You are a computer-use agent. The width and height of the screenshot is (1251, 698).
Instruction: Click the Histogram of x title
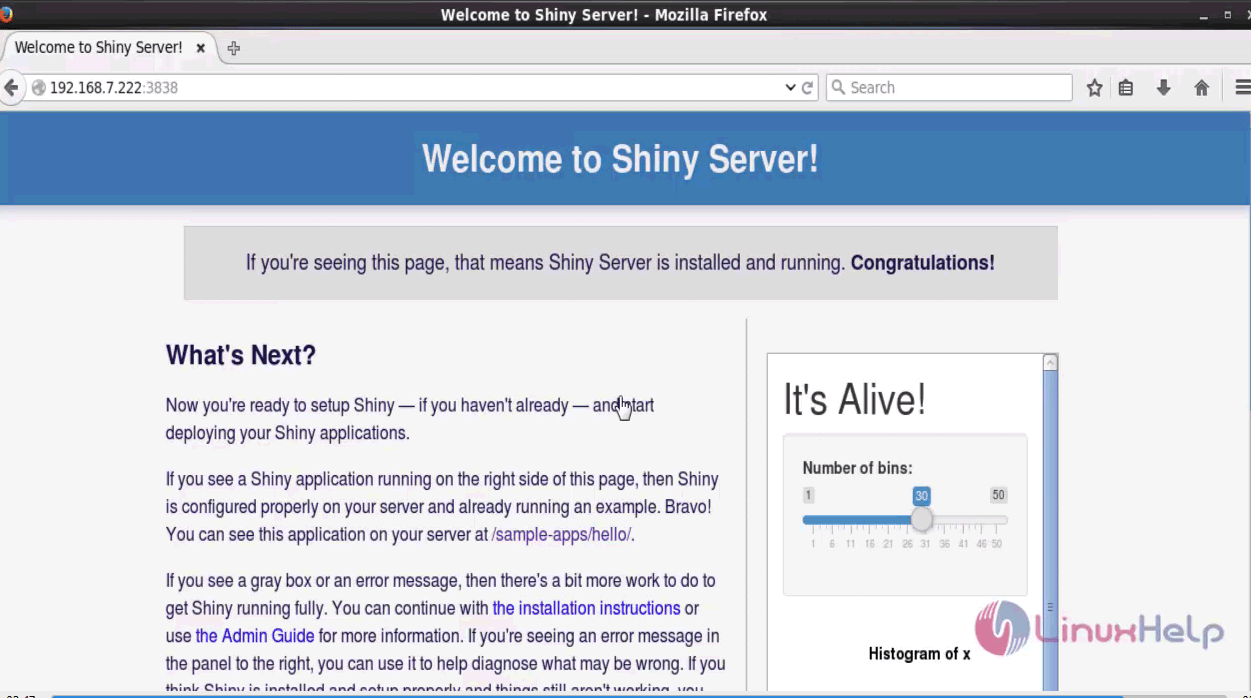point(920,654)
